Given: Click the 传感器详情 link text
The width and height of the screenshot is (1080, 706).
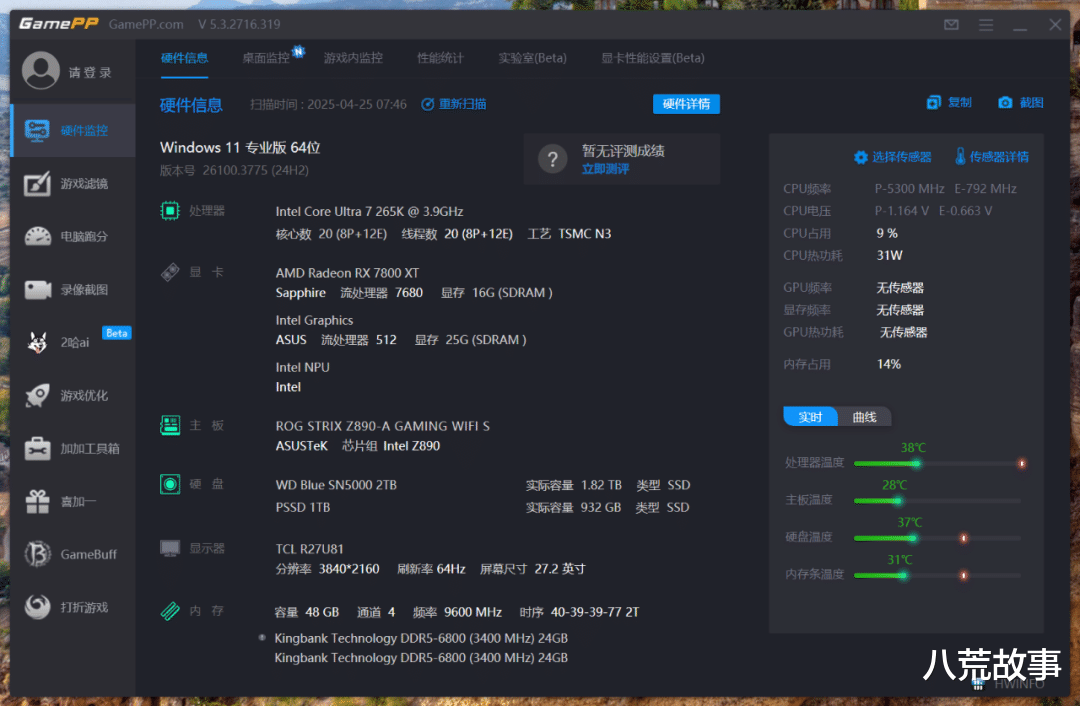Looking at the screenshot, I should click(999, 157).
